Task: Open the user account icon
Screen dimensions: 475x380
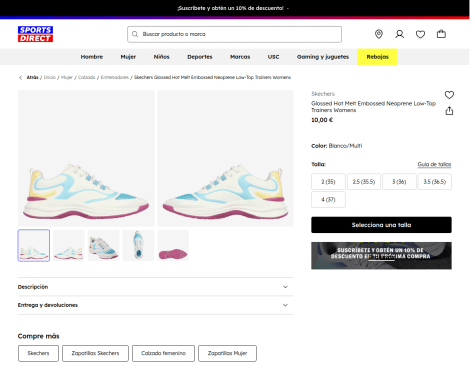Action: click(400, 34)
